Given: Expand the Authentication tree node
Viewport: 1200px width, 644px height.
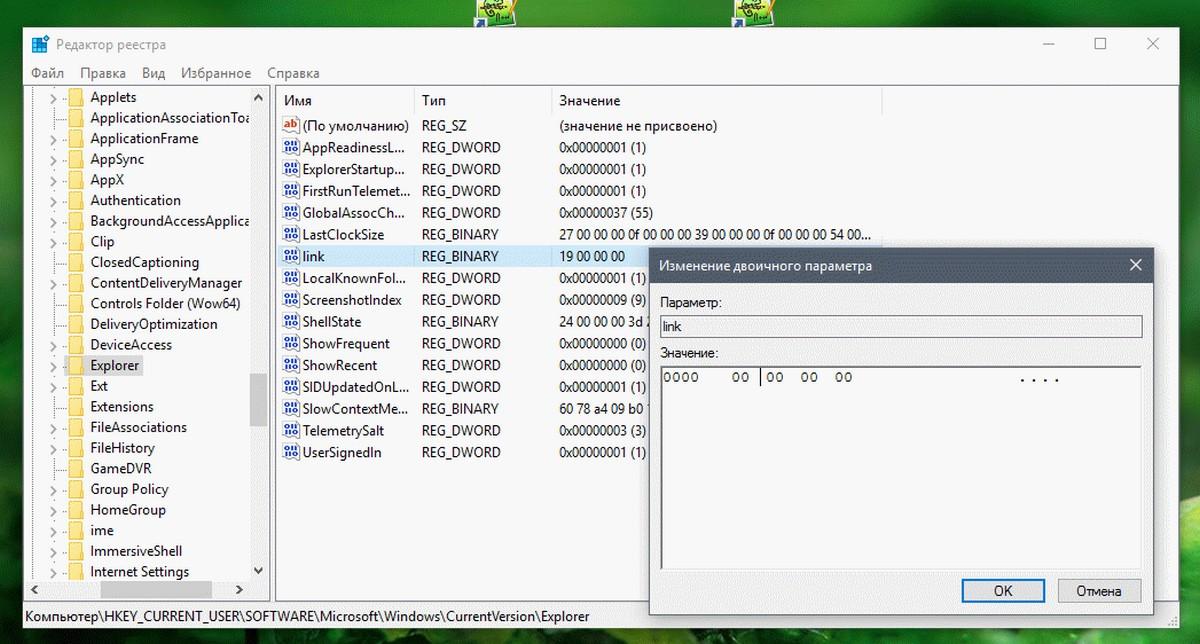Looking at the screenshot, I should point(53,200).
